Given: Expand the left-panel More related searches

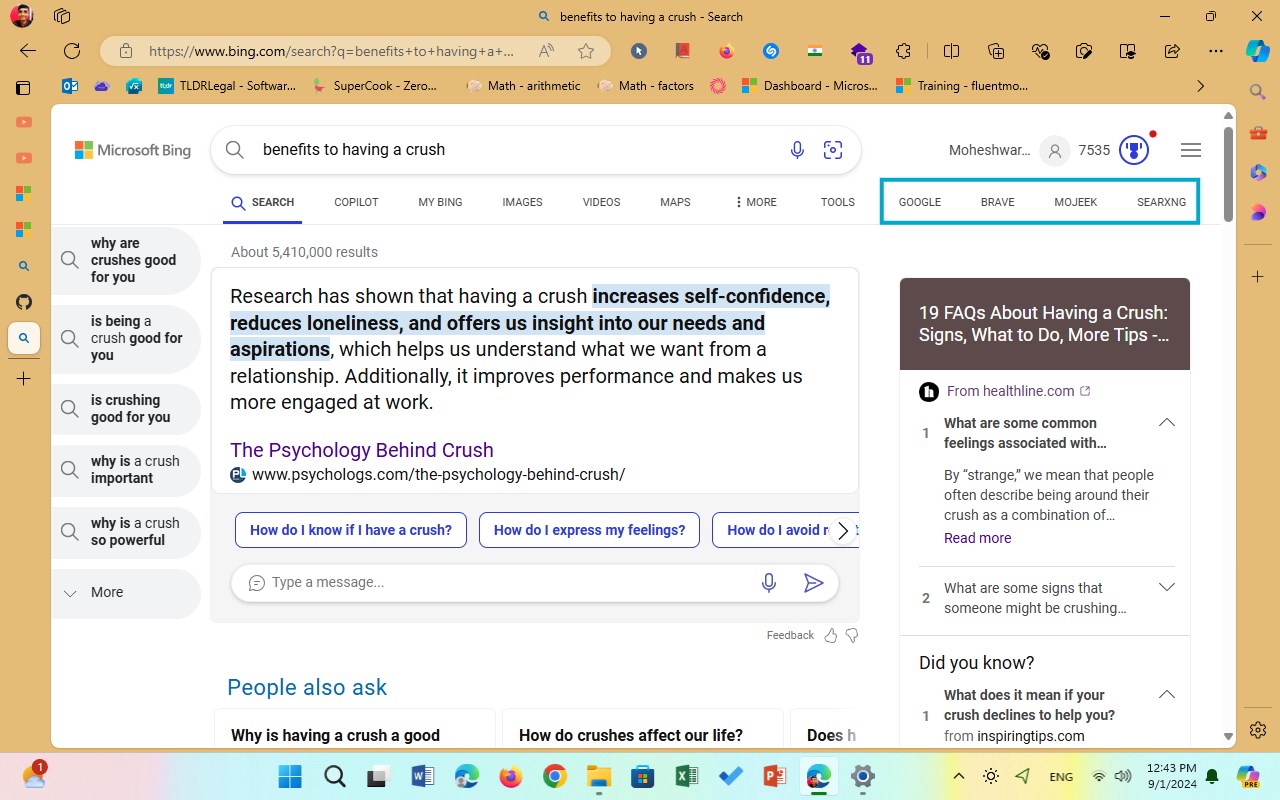Looking at the screenshot, I should click(126, 593).
